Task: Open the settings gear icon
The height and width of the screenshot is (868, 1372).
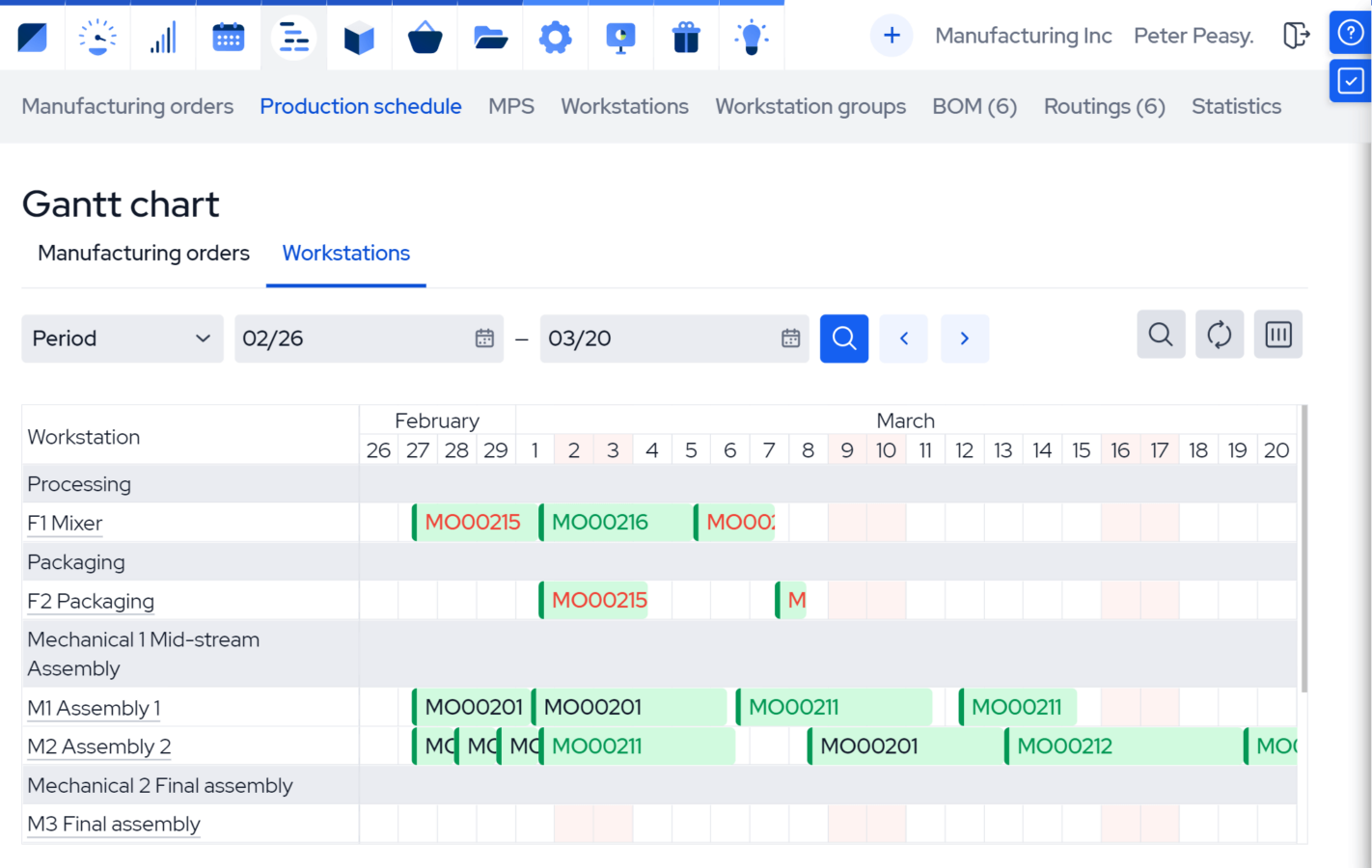Action: (x=555, y=37)
